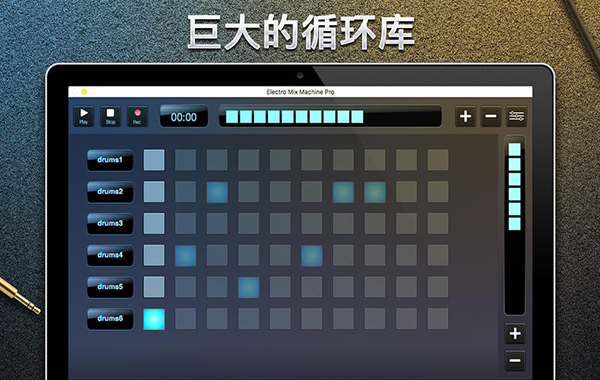The width and height of the screenshot is (600, 380).
Task: Enable the second pad in drums1 row
Action: tap(186, 160)
